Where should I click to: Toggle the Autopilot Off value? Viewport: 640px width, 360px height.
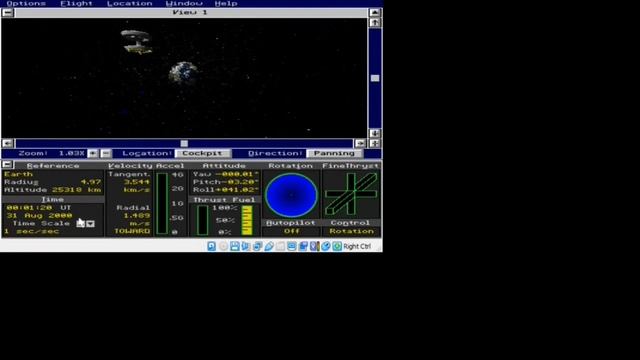click(x=292, y=231)
